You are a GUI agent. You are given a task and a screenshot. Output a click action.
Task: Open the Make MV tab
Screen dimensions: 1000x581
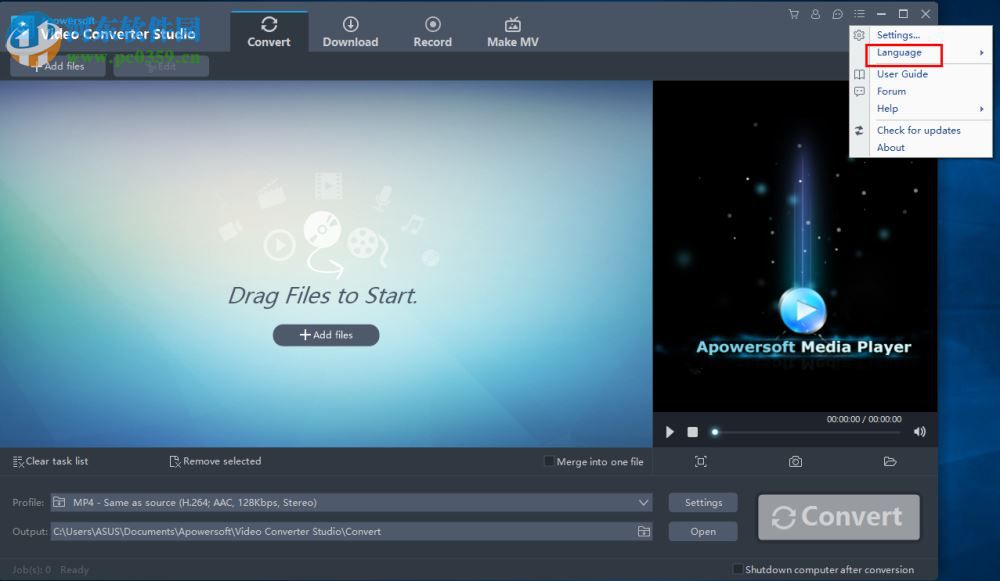[x=512, y=32]
